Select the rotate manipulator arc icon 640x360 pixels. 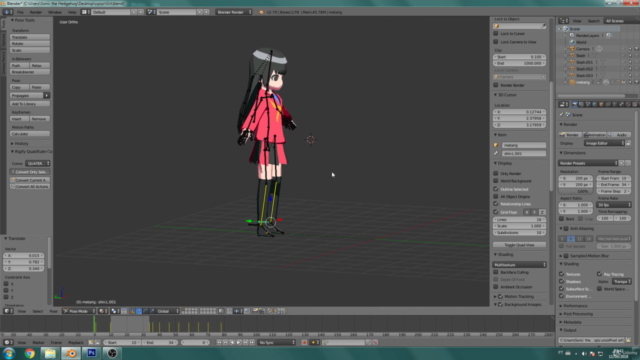[146, 311]
